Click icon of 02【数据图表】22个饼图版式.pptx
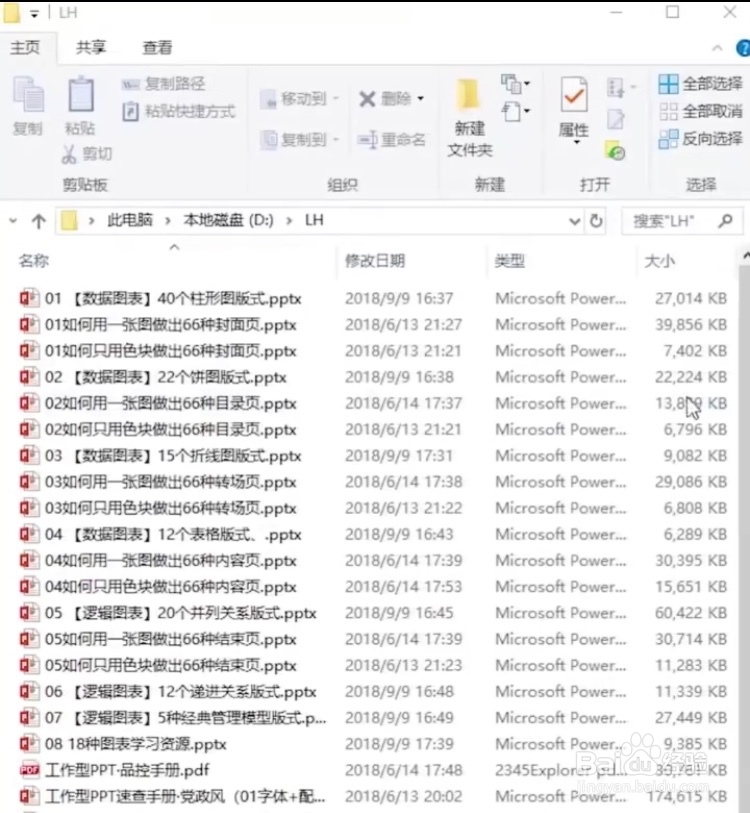Viewport: 750px width, 813px height. (29, 377)
